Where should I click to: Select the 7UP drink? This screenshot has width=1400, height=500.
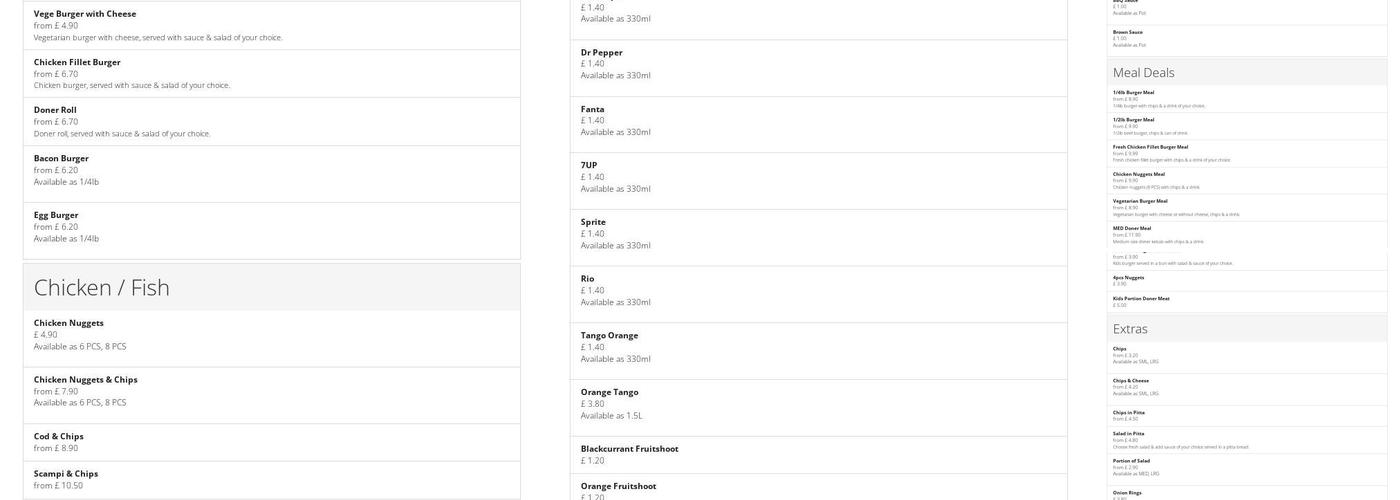click(589, 166)
